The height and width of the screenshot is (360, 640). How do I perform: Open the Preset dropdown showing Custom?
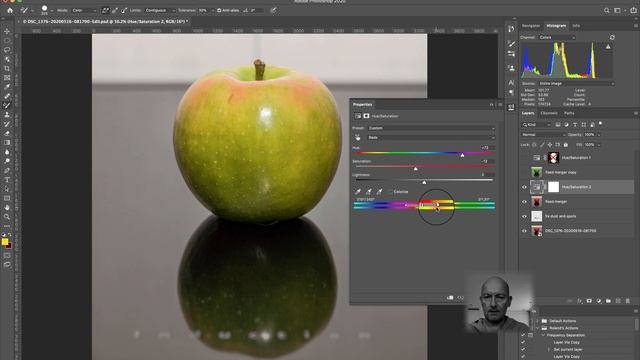tap(431, 128)
